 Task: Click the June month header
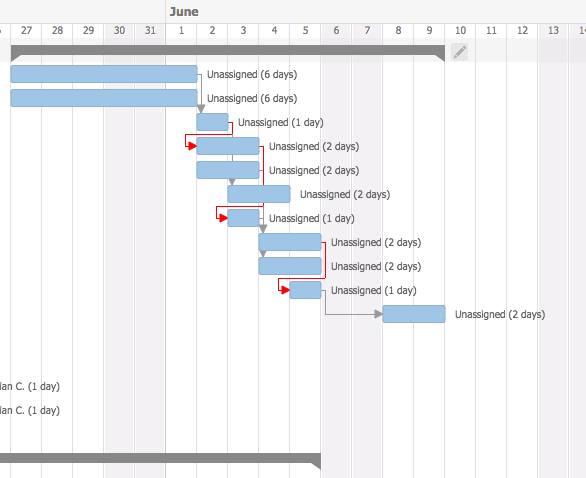click(184, 12)
